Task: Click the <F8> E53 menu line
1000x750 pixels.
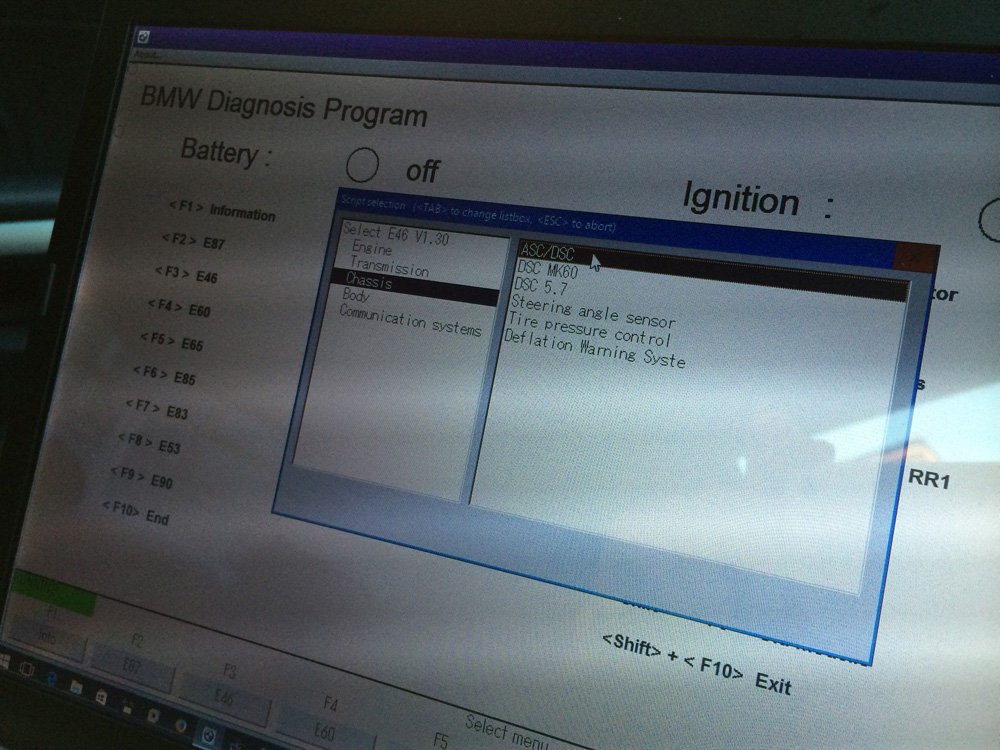Action: pyautogui.click(x=149, y=443)
